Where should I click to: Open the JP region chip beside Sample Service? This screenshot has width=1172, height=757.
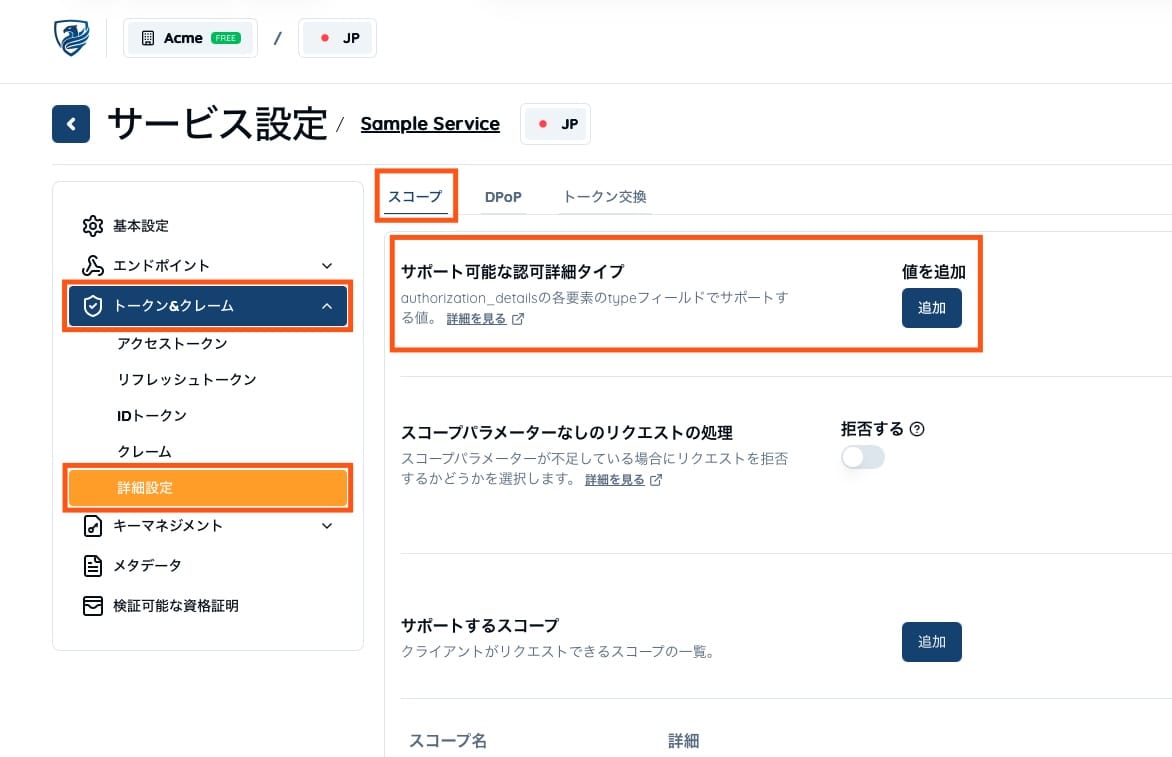tap(555, 124)
